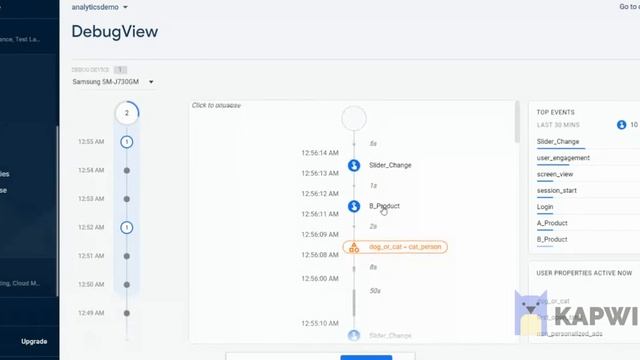640x360 pixels.
Task: Click the 12:56:08 AM timestamp
Action: pyautogui.click(x=320, y=255)
